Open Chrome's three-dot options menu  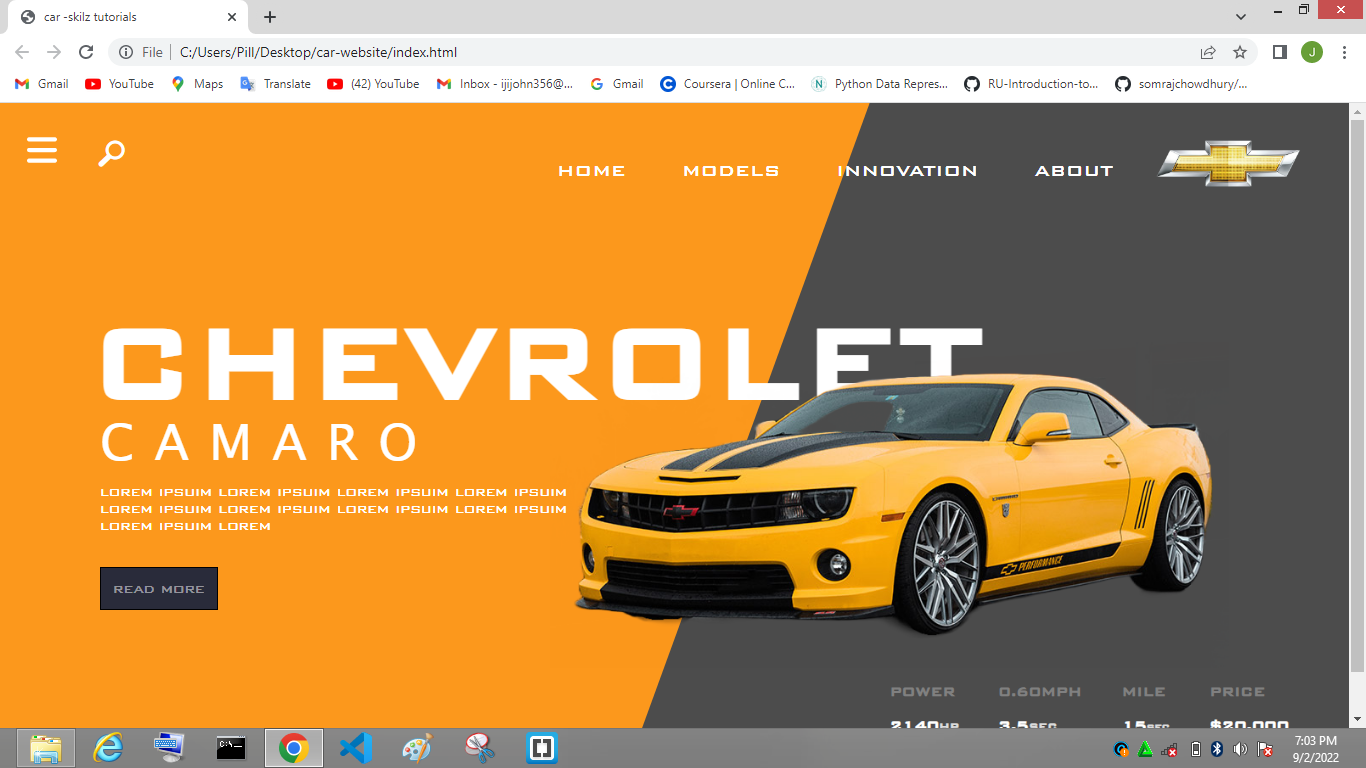1344,51
